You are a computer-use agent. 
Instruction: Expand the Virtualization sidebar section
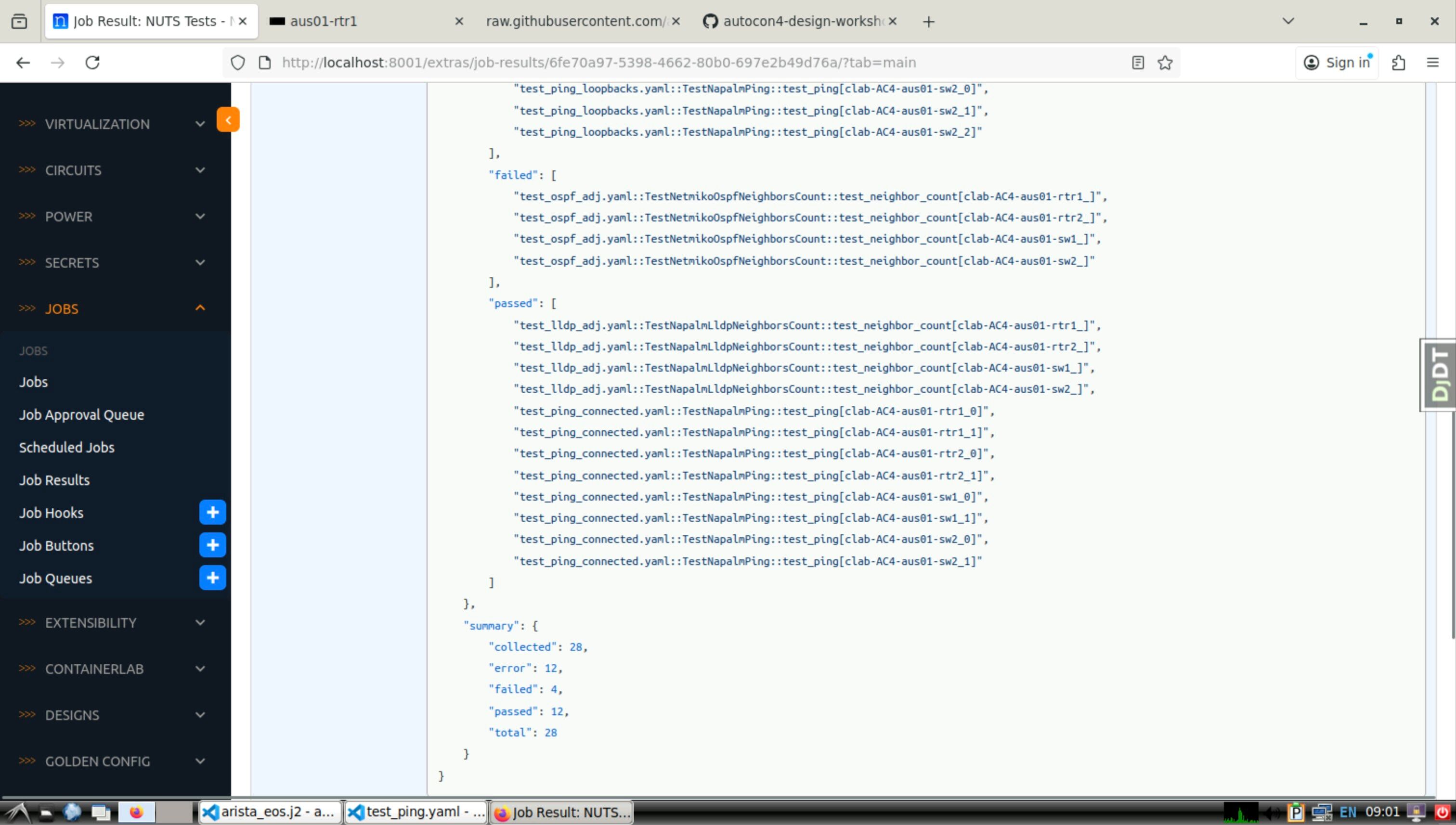(111, 124)
